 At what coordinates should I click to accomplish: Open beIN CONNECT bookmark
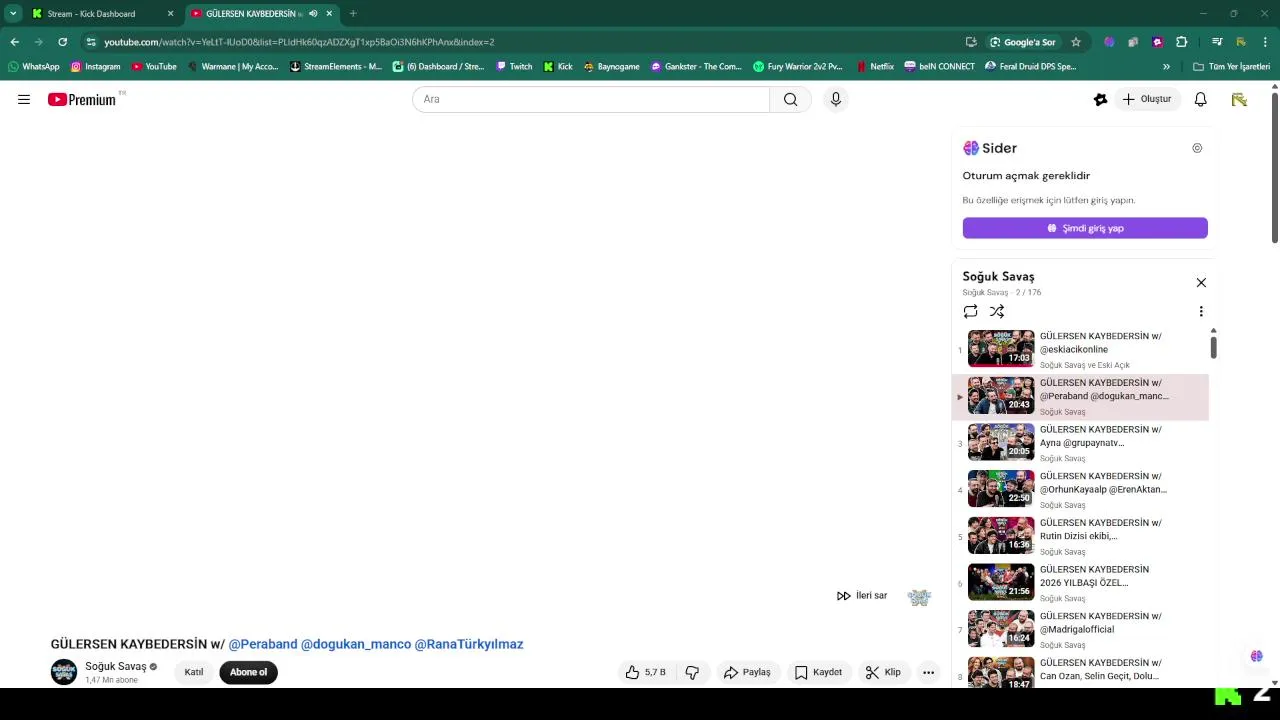[x=940, y=67]
